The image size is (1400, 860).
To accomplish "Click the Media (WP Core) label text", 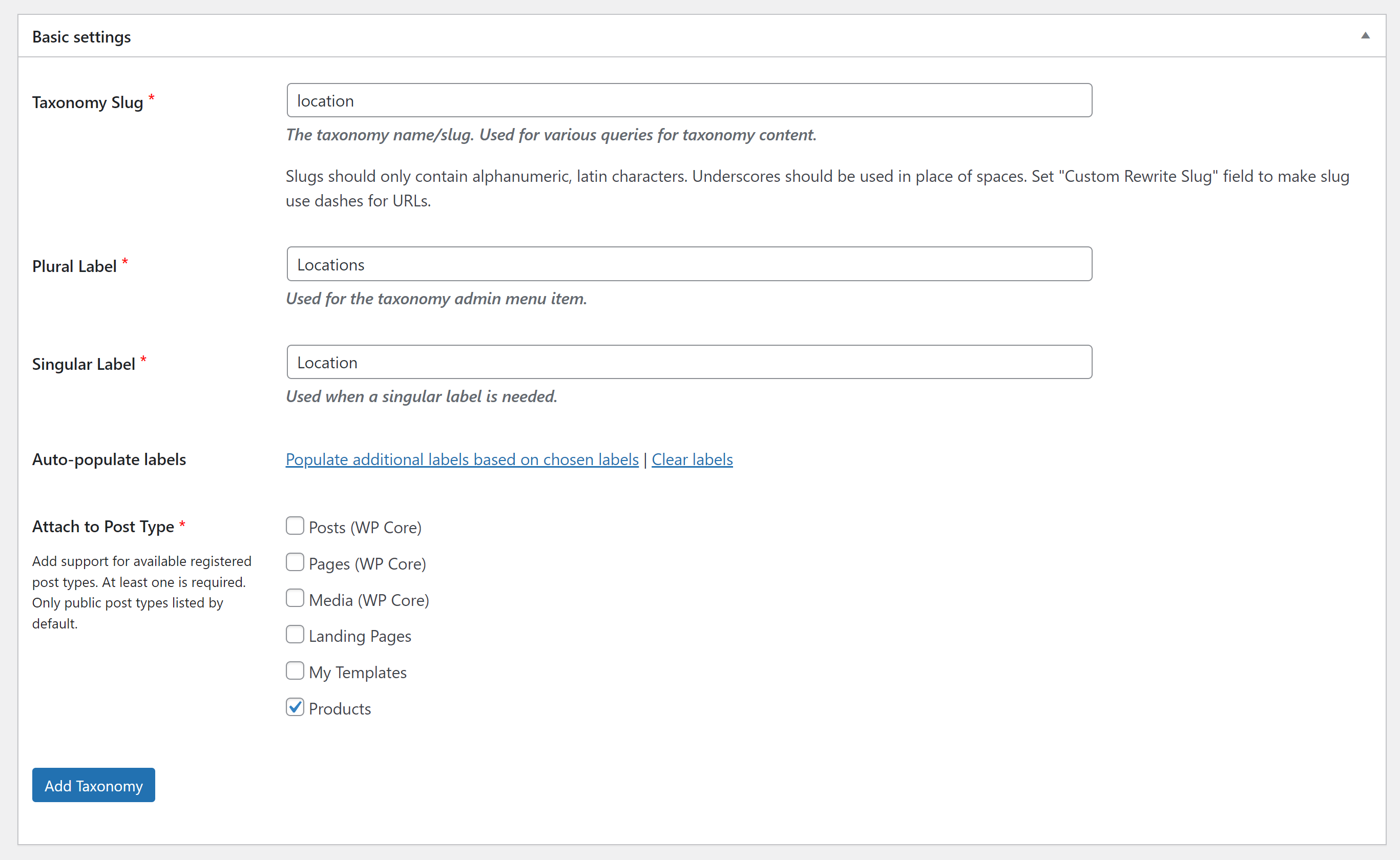I will coord(369,600).
